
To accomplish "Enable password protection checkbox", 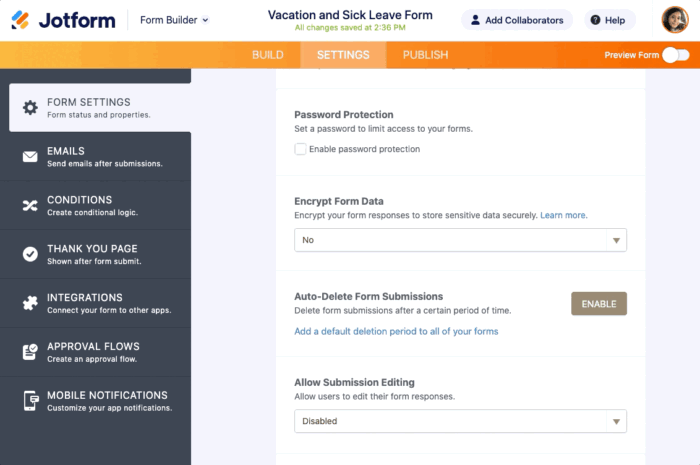I will [300, 149].
